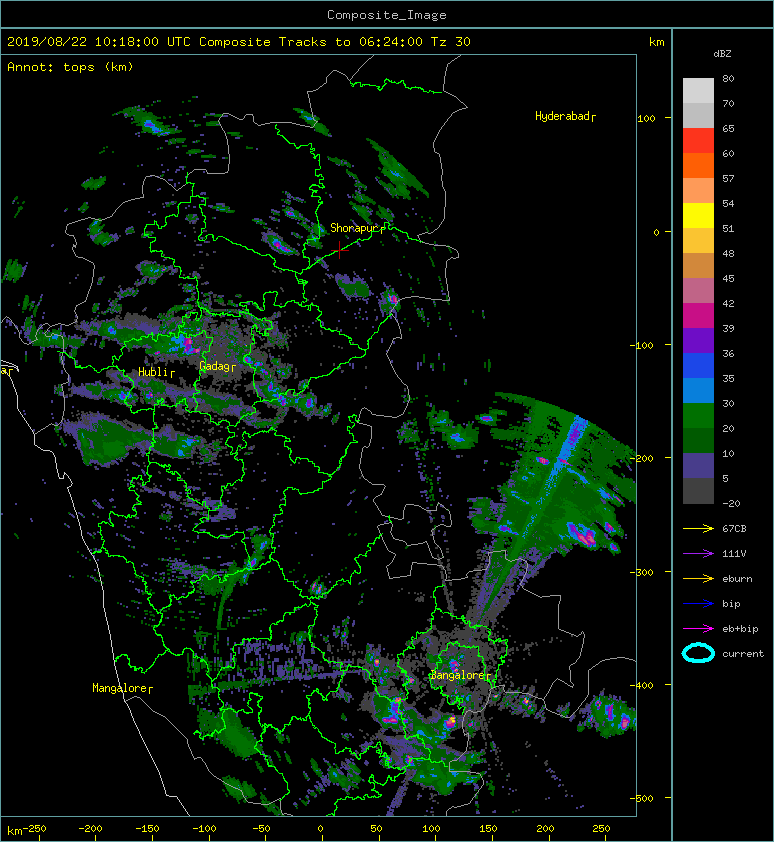This screenshot has height=842, width=774.
Task: Click the blue bip arrow in legend
Action: (698, 604)
